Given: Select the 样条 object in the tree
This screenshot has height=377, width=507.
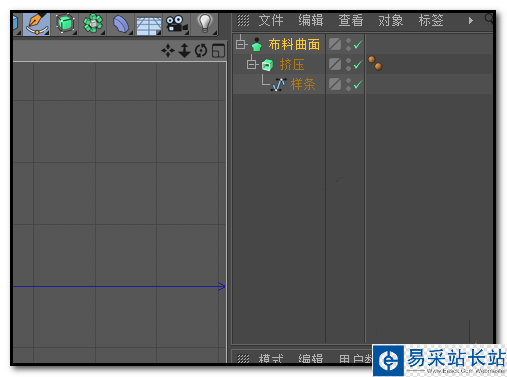Looking at the screenshot, I should click(x=303, y=84).
